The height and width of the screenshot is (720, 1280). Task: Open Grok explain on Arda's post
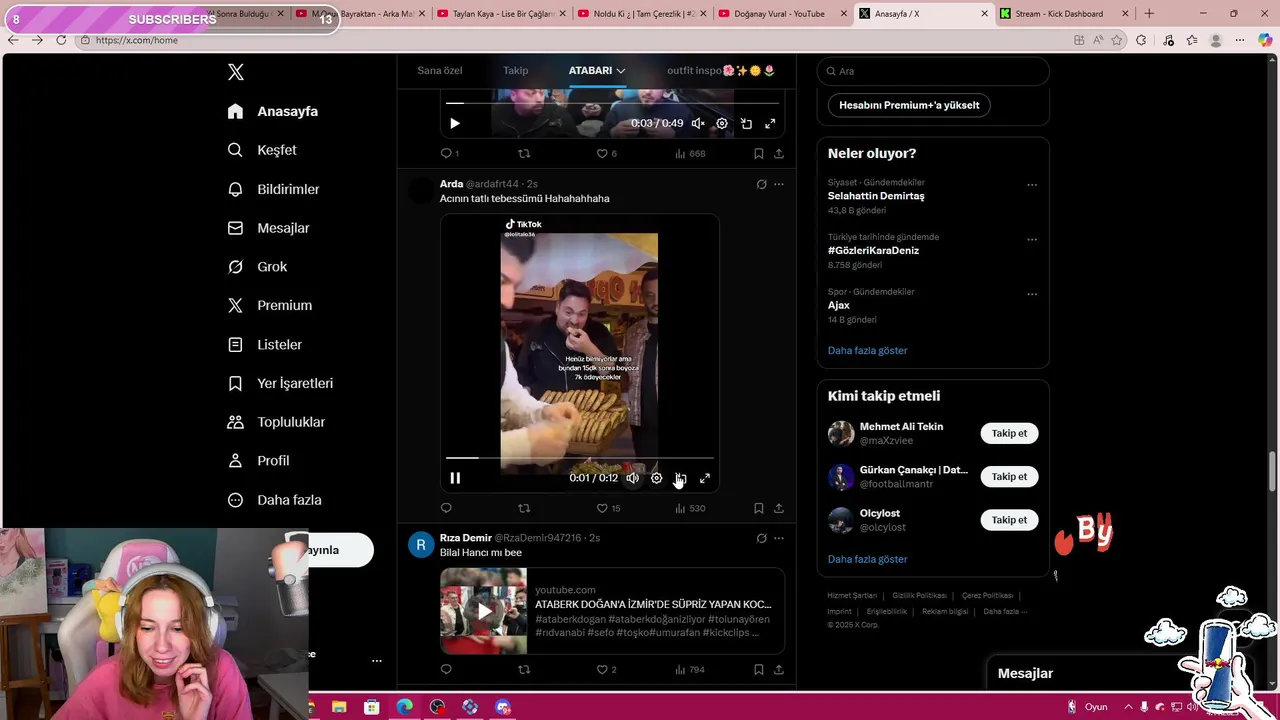[761, 184]
